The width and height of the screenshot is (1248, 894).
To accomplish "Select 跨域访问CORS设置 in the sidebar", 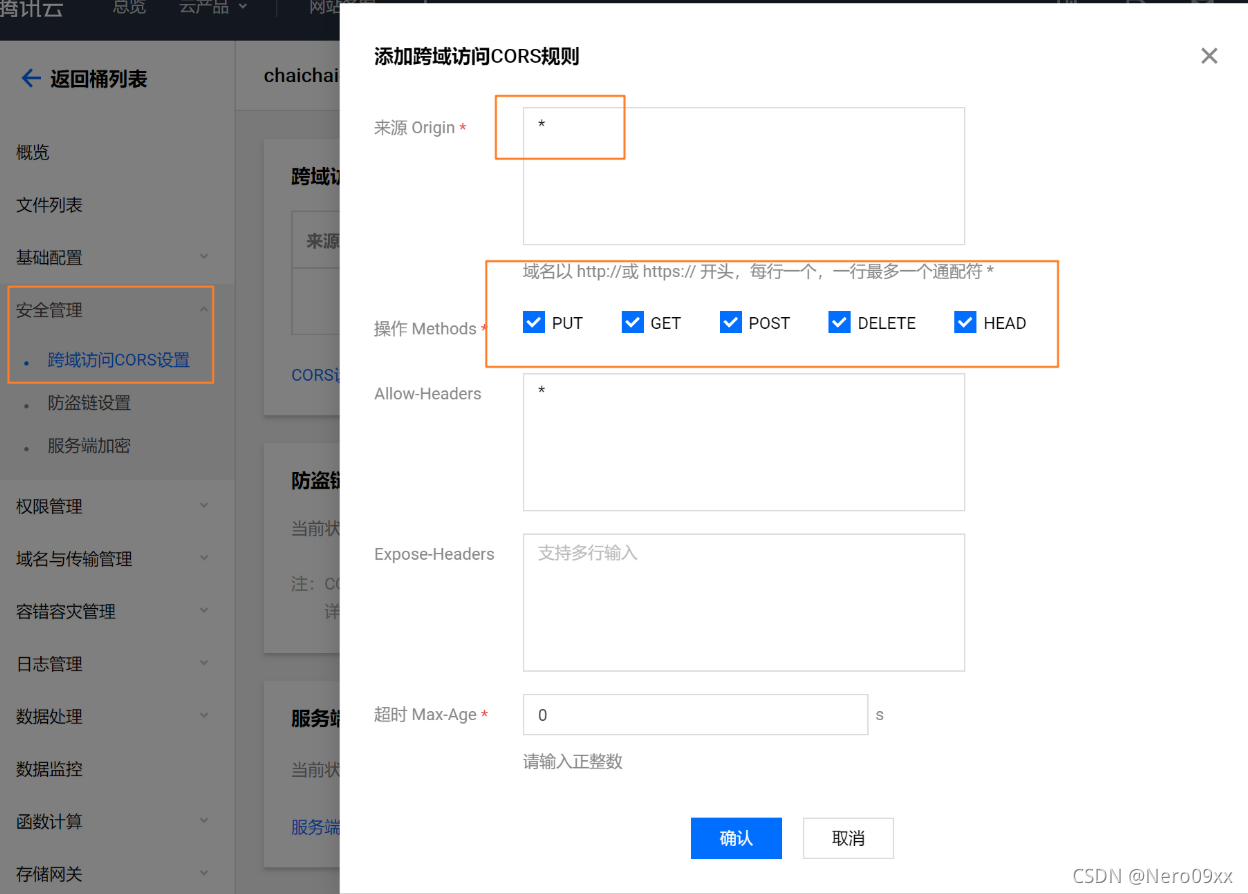I will [119, 360].
